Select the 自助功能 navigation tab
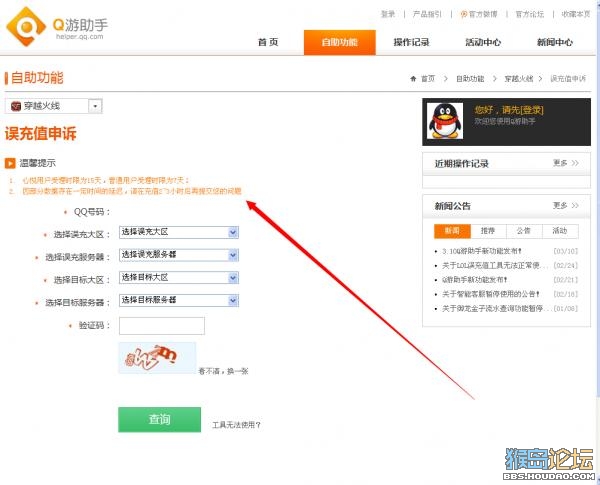 (340, 42)
